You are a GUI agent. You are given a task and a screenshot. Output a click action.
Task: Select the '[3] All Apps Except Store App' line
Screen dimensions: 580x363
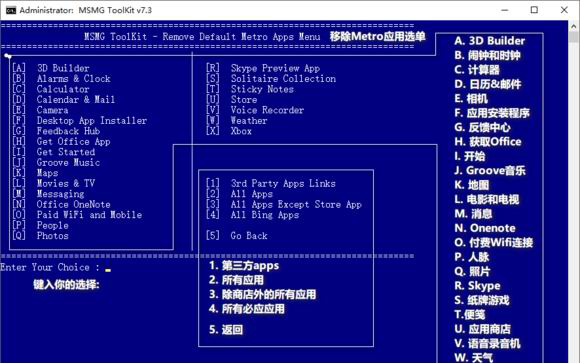click(x=284, y=204)
